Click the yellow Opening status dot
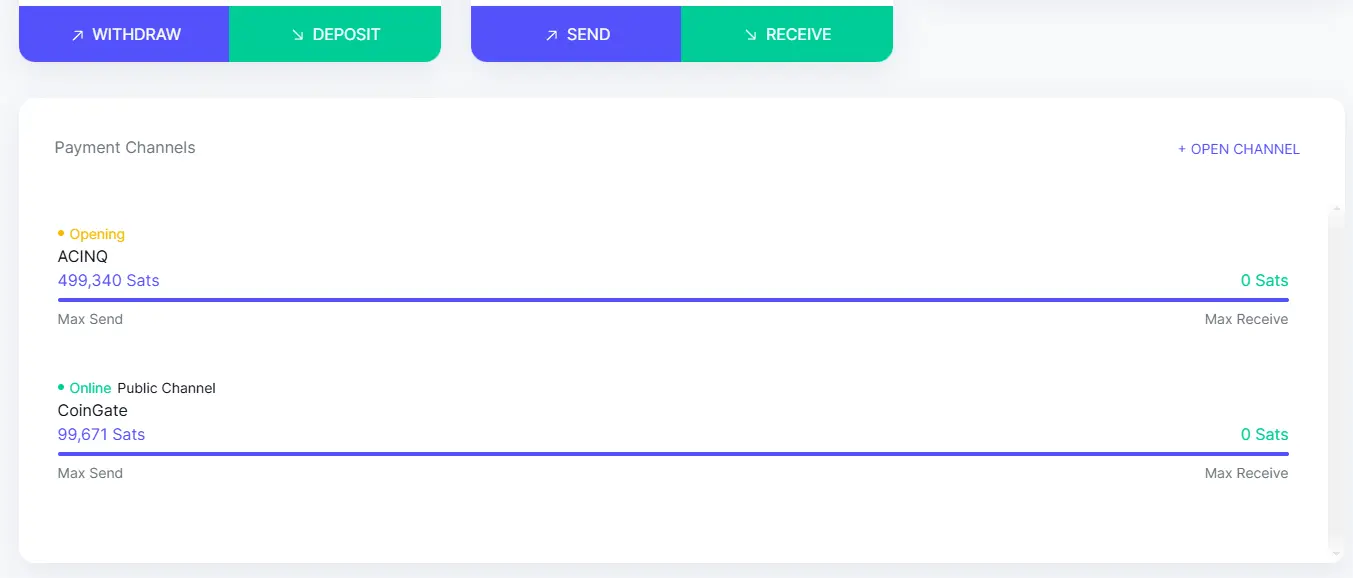The width and height of the screenshot is (1353, 578). coord(61,233)
